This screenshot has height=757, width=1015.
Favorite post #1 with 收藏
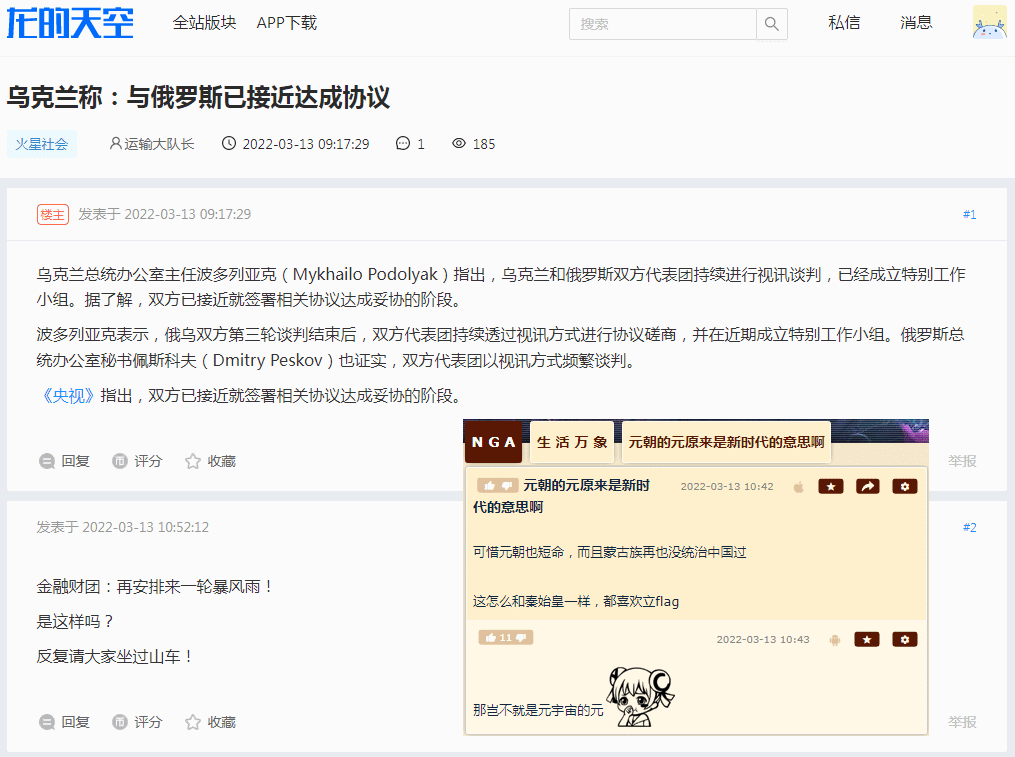pyautogui.click(x=210, y=461)
